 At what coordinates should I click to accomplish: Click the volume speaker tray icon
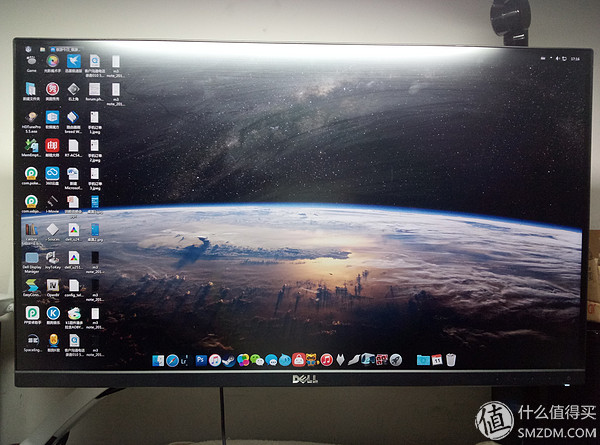click(x=558, y=59)
